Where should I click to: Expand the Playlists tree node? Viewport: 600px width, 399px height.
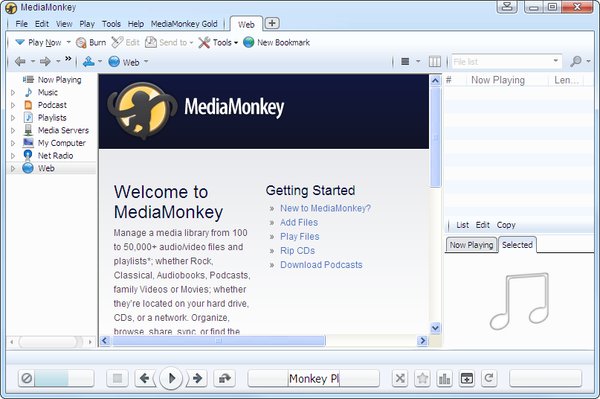(x=13, y=118)
